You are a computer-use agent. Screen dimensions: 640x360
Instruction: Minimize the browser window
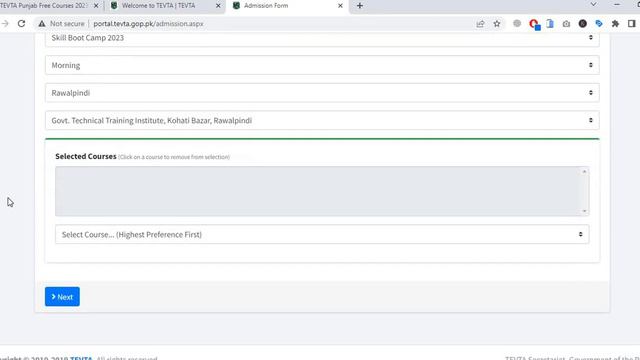[617, 4]
